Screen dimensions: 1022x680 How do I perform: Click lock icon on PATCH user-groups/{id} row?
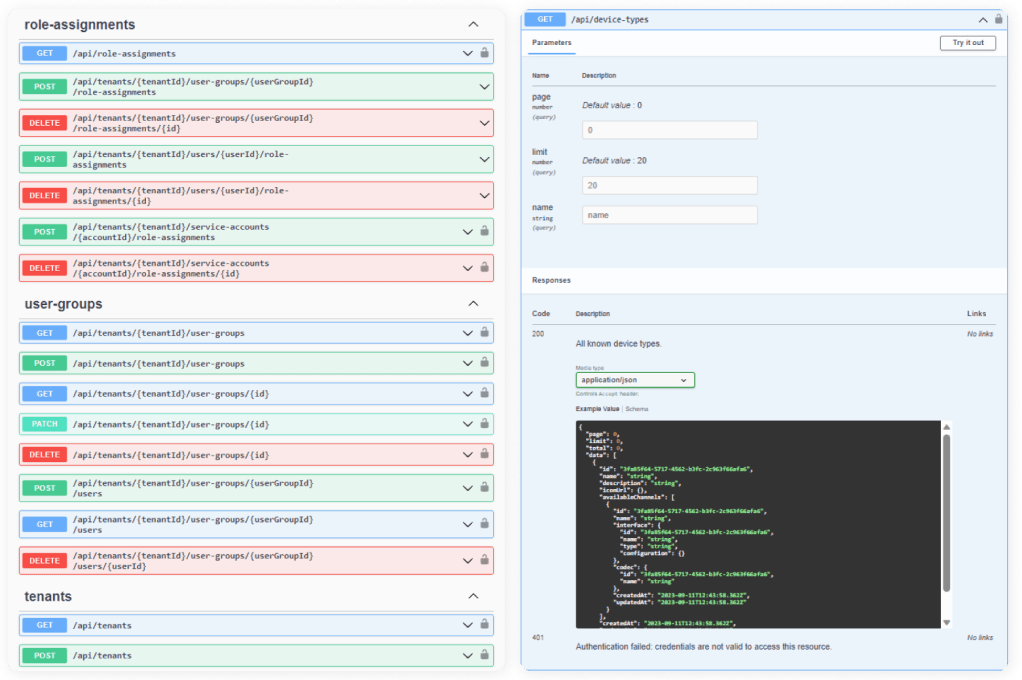(x=484, y=424)
